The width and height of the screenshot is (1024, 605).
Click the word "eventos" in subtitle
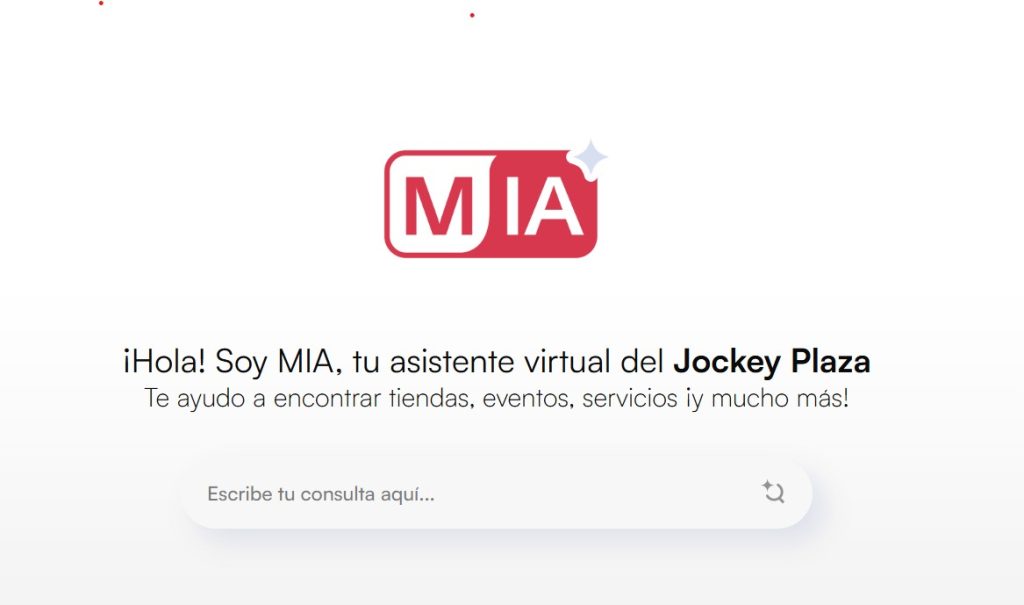tap(528, 399)
